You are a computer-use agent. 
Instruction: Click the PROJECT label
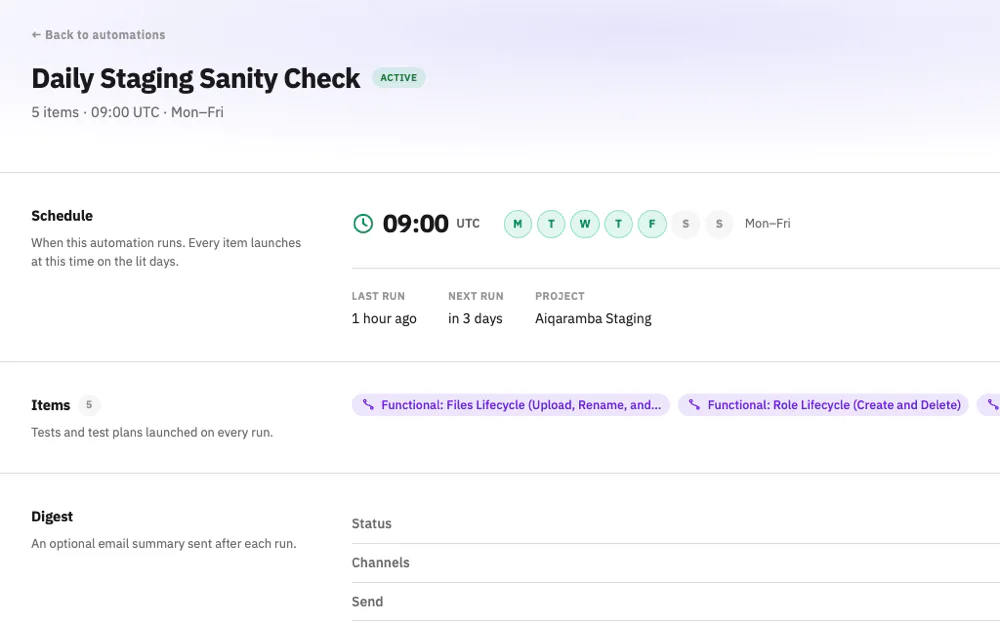[x=560, y=296]
